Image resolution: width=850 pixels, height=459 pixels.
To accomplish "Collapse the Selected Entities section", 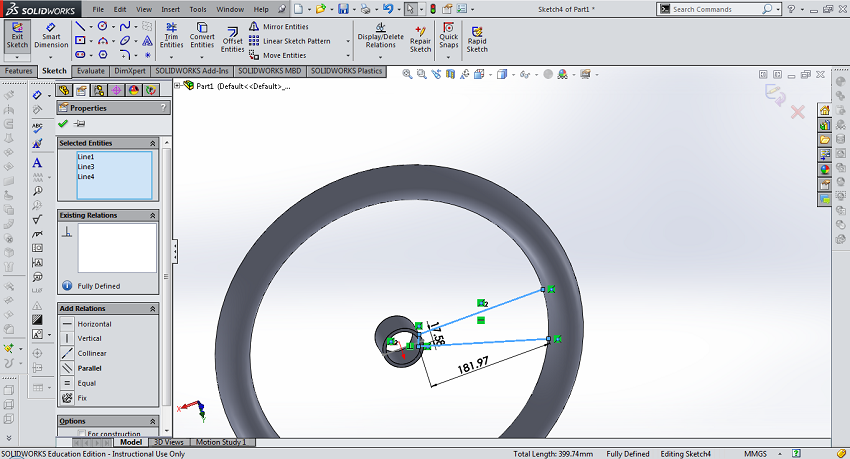I will pyautogui.click(x=153, y=143).
